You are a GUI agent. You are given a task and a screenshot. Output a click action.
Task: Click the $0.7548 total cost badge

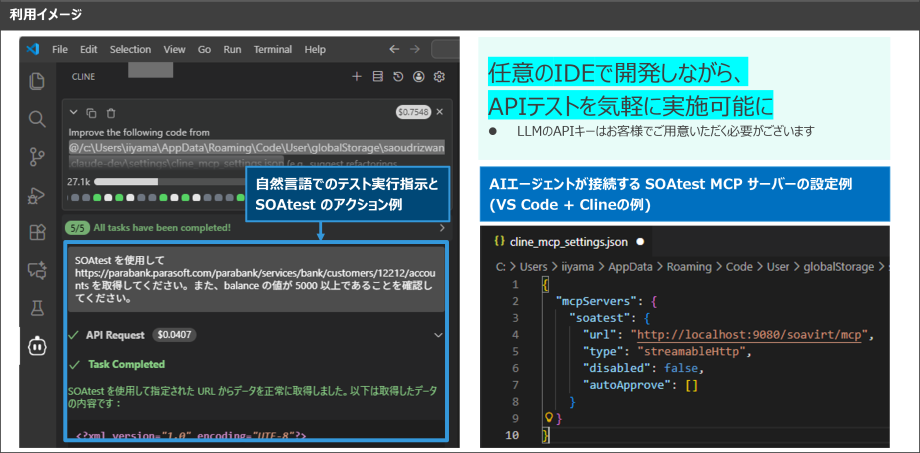[x=414, y=112]
